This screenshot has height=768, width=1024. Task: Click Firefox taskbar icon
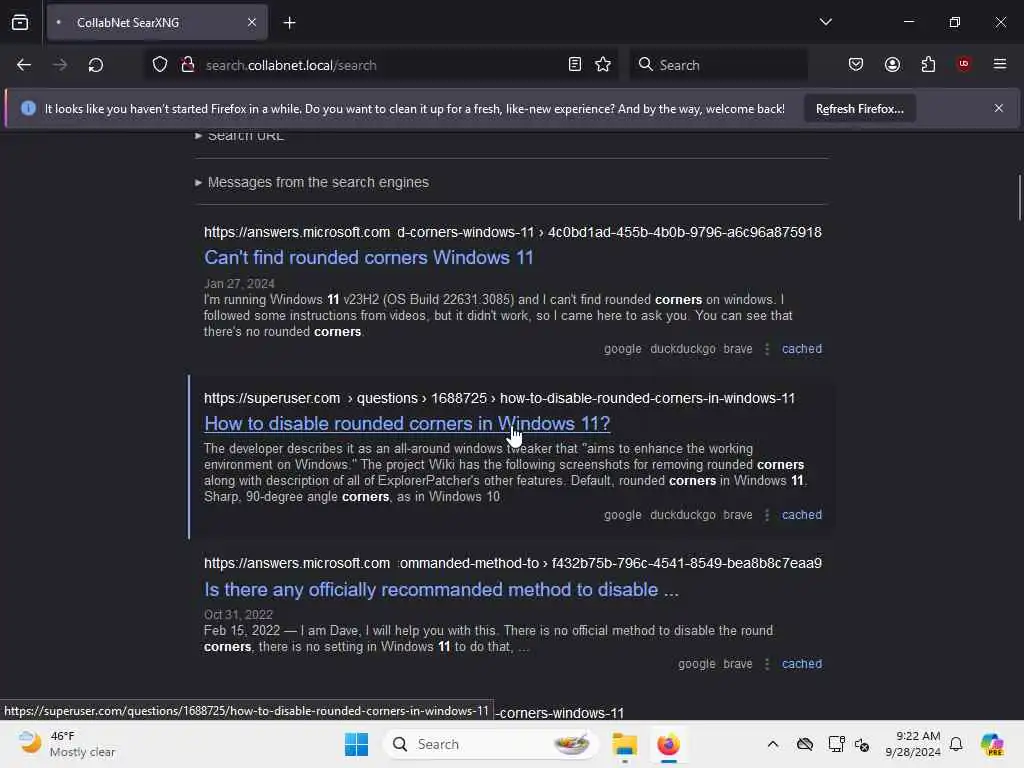point(668,744)
